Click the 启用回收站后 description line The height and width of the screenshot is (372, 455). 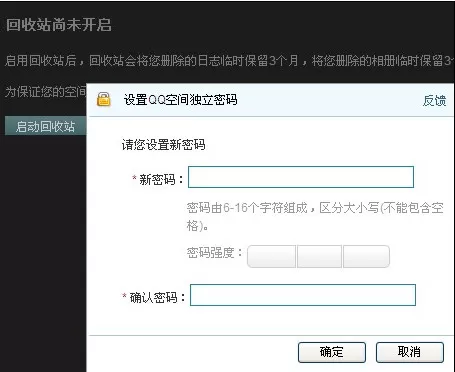pos(229,61)
